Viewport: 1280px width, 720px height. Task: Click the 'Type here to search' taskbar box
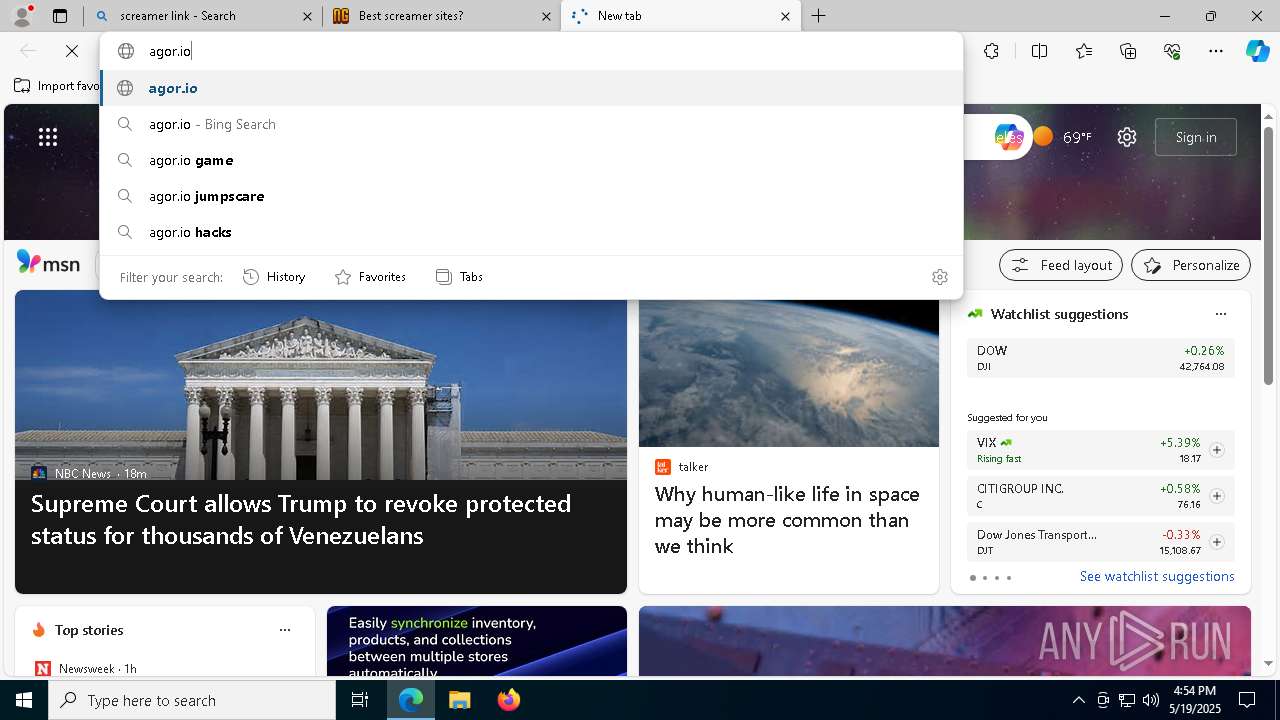192,700
